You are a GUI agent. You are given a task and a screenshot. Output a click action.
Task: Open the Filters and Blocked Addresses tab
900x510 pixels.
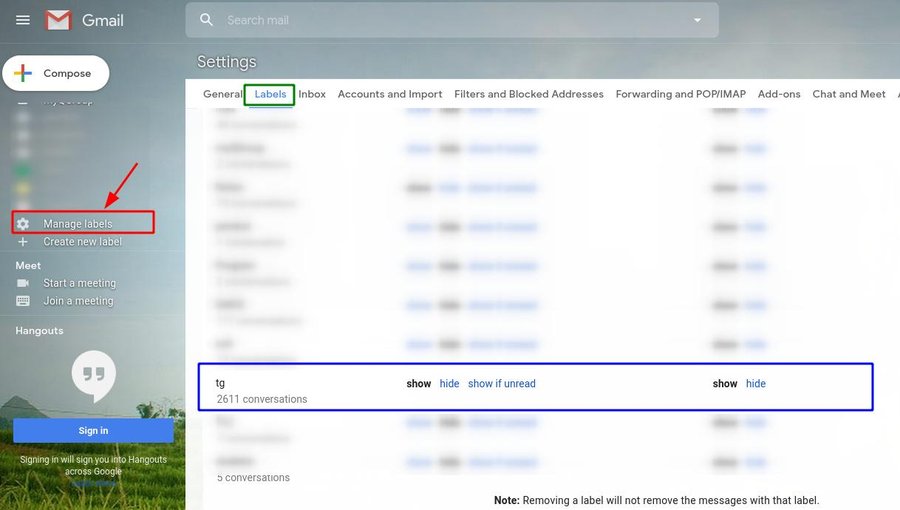click(x=528, y=94)
